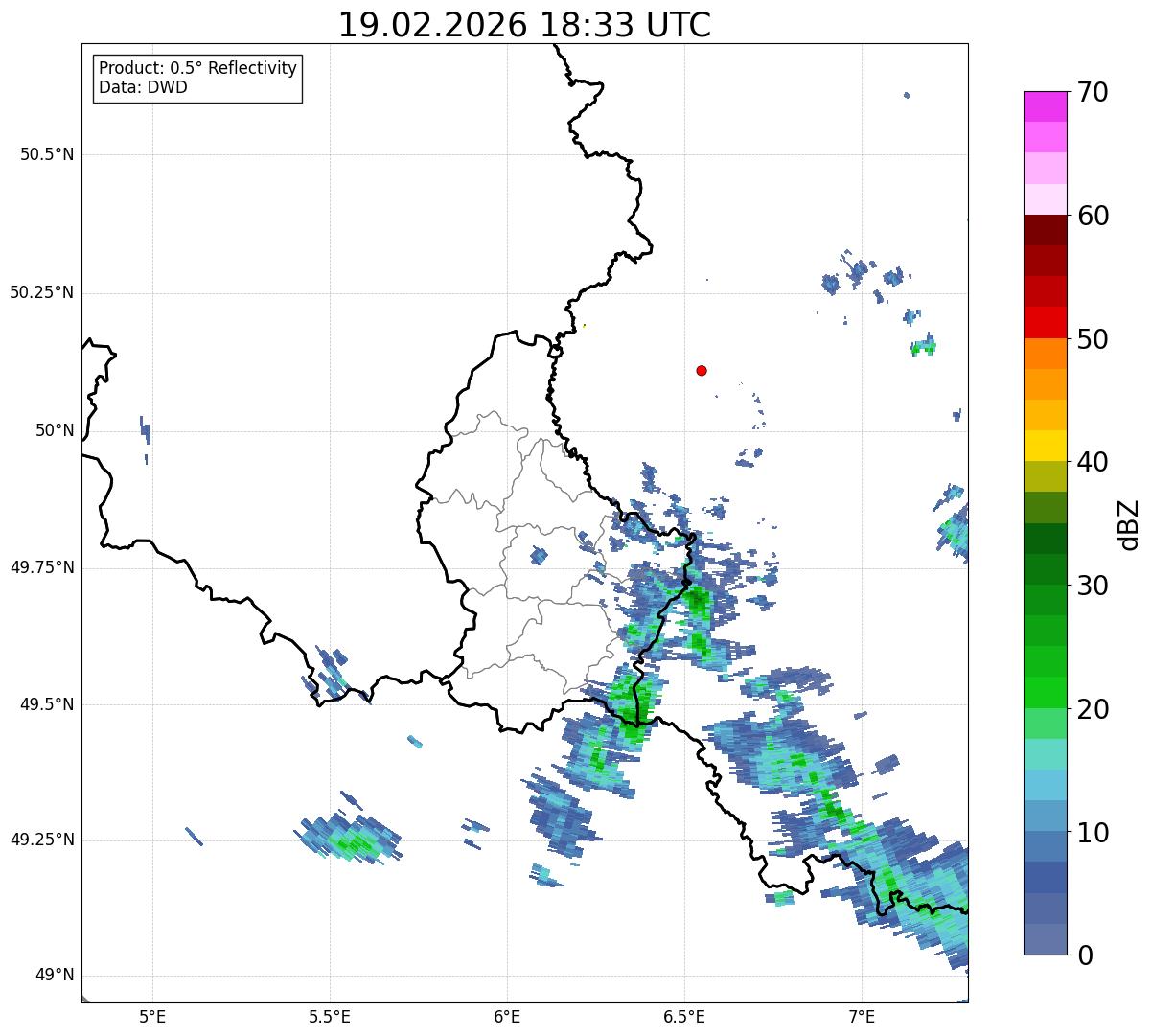Click the small green echo right of 50.25°N near 7.2°E
The image size is (1152, 1036).
(x=924, y=346)
